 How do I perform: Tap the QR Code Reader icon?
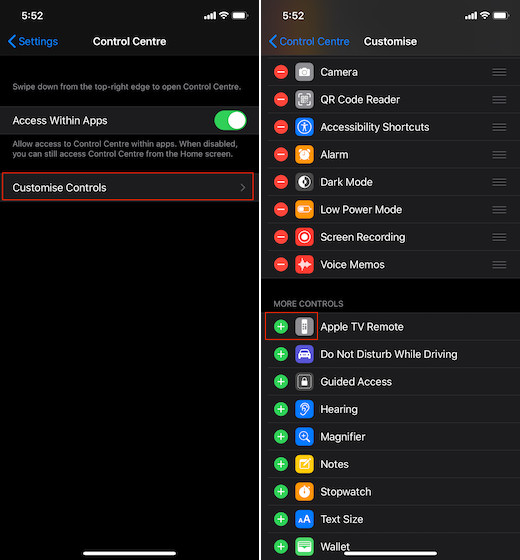(304, 100)
